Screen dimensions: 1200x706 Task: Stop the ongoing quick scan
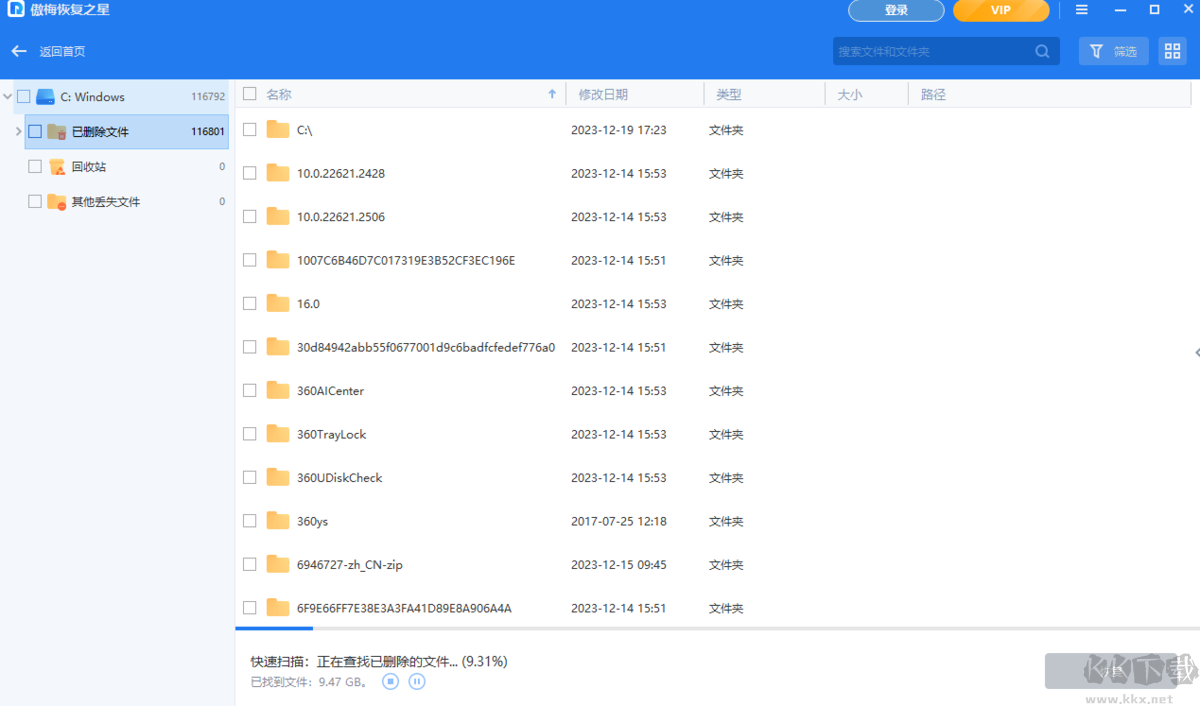coord(389,681)
